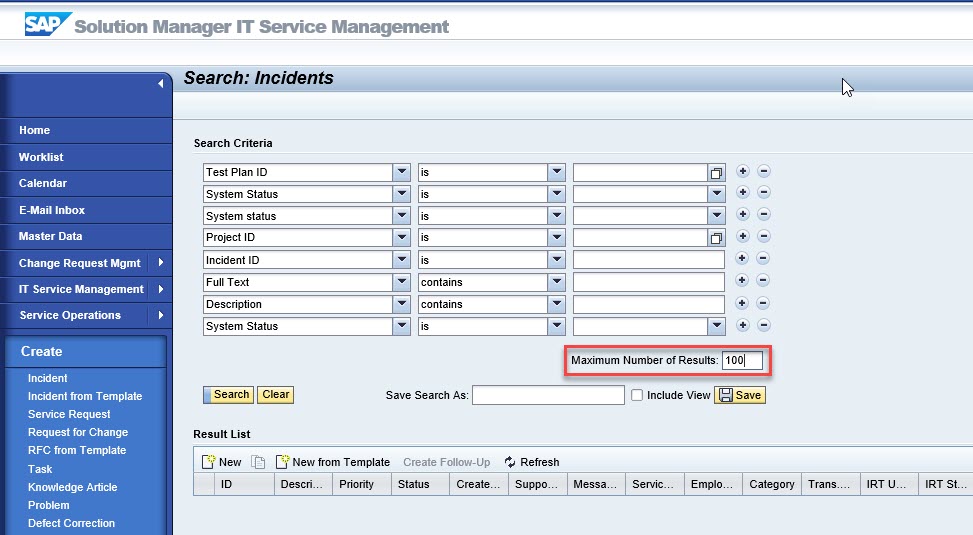Image resolution: width=973 pixels, height=535 pixels.
Task: Open E-Mail Inbox from navigation
Action: coord(52,210)
